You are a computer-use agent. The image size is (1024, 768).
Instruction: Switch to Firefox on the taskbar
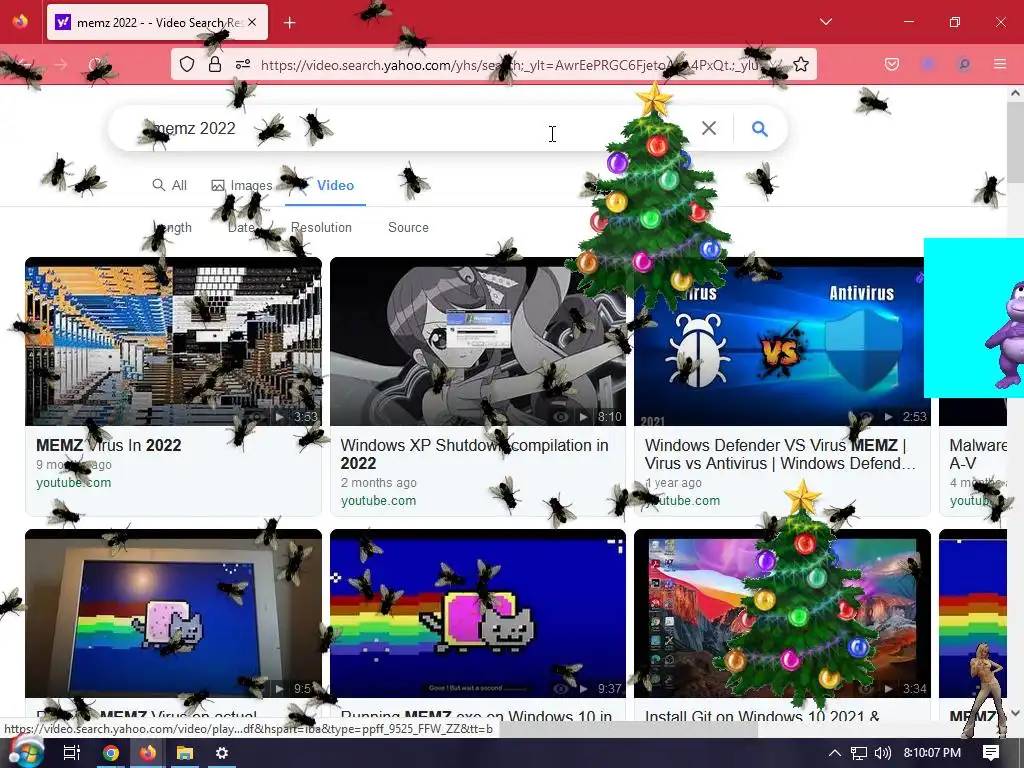pyautogui.click(x=148, y=753)
